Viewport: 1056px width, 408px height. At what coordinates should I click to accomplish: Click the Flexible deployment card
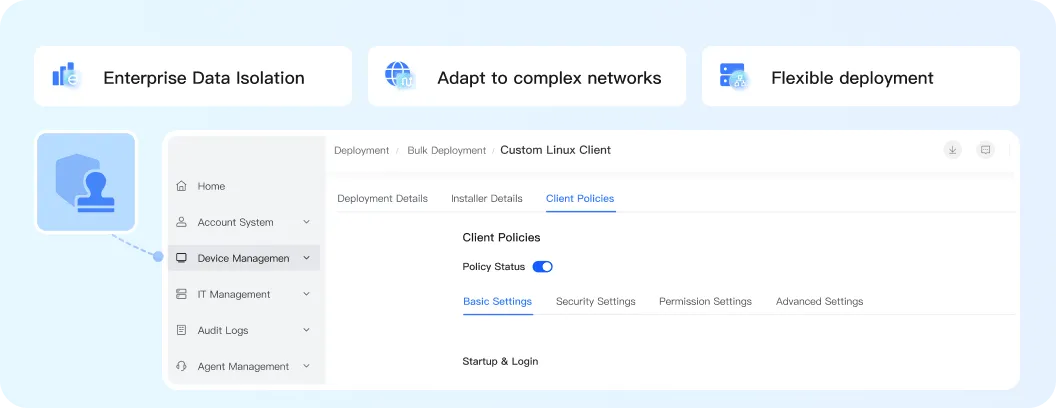pos(861,76)
